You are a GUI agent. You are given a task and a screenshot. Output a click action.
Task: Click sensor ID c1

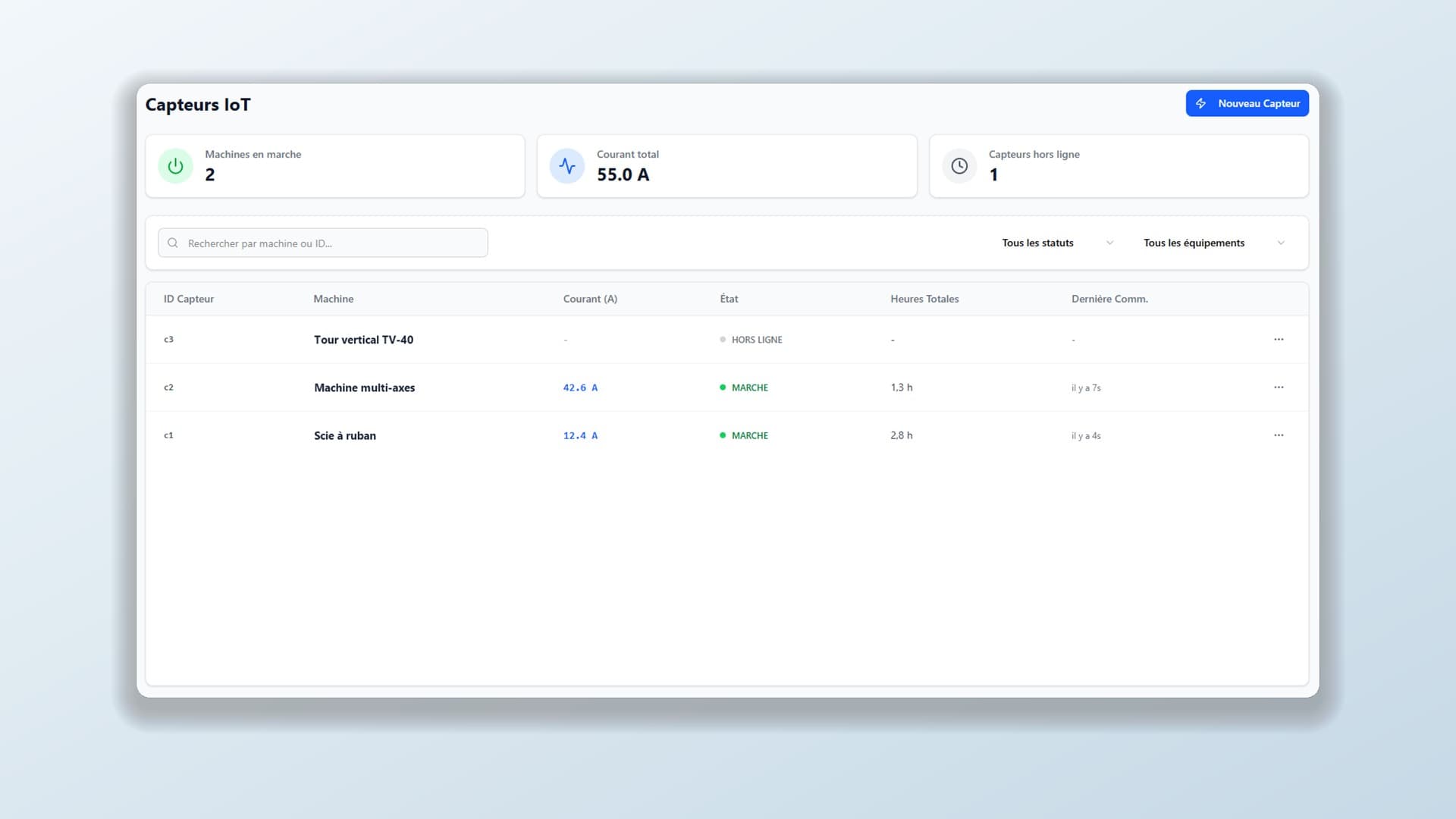(168, 435)
